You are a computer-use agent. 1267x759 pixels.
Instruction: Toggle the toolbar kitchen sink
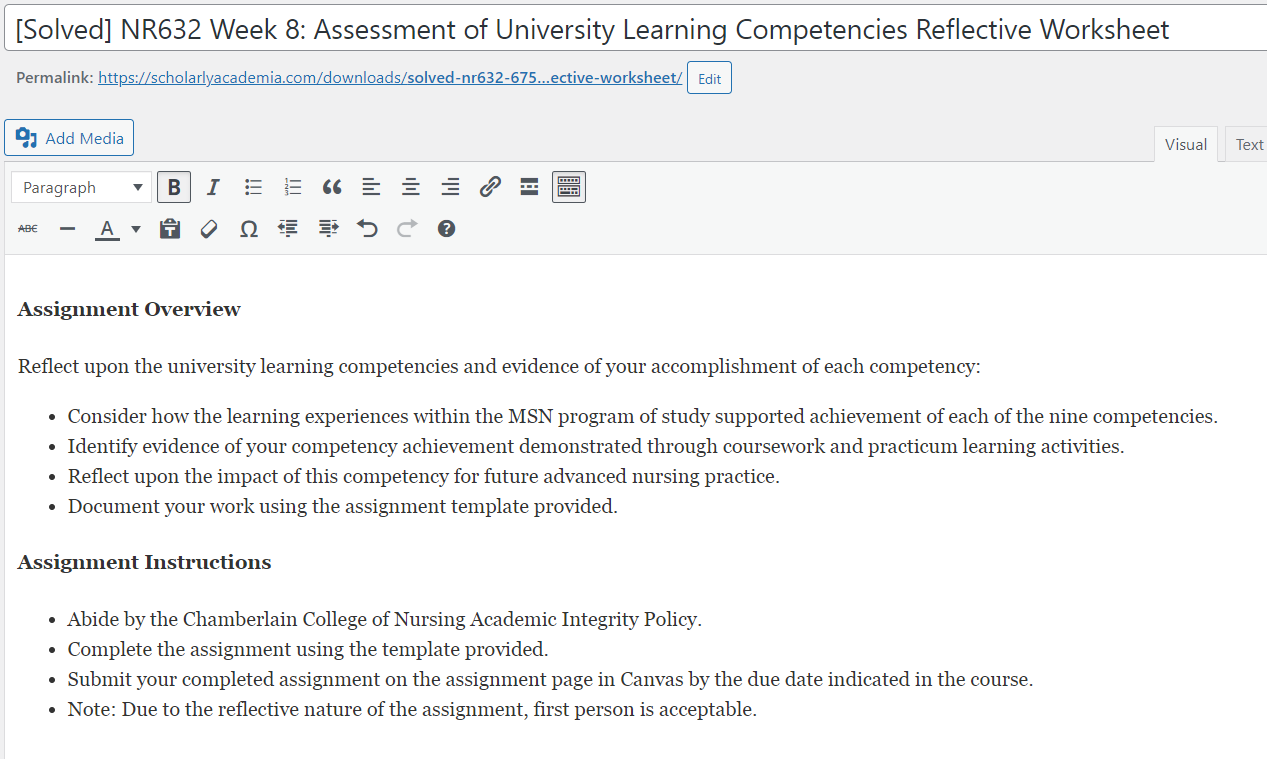[569, 187]
